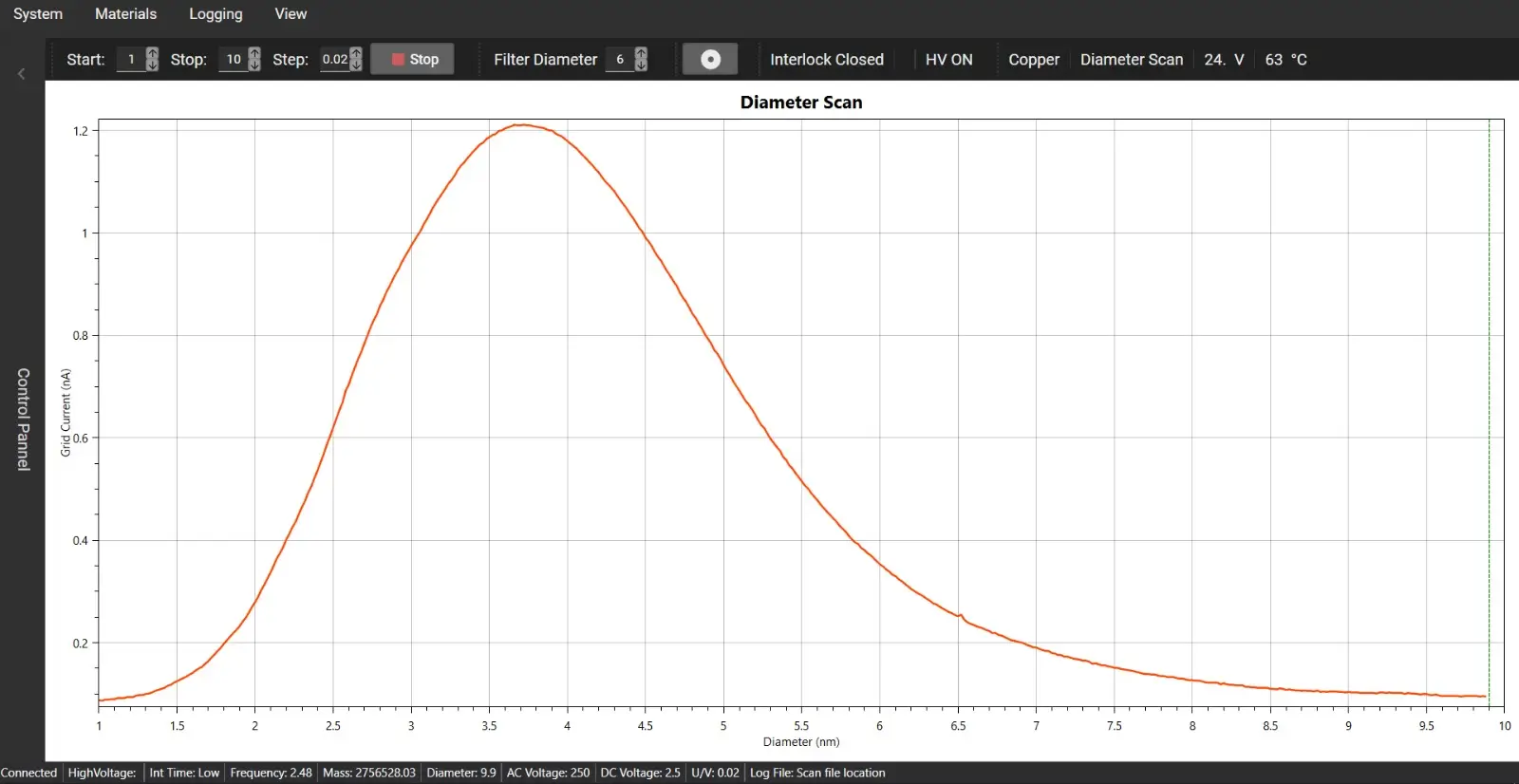Stop the running diameter scan
Viewport: 1519px width, 784px height.
[413, 59]
